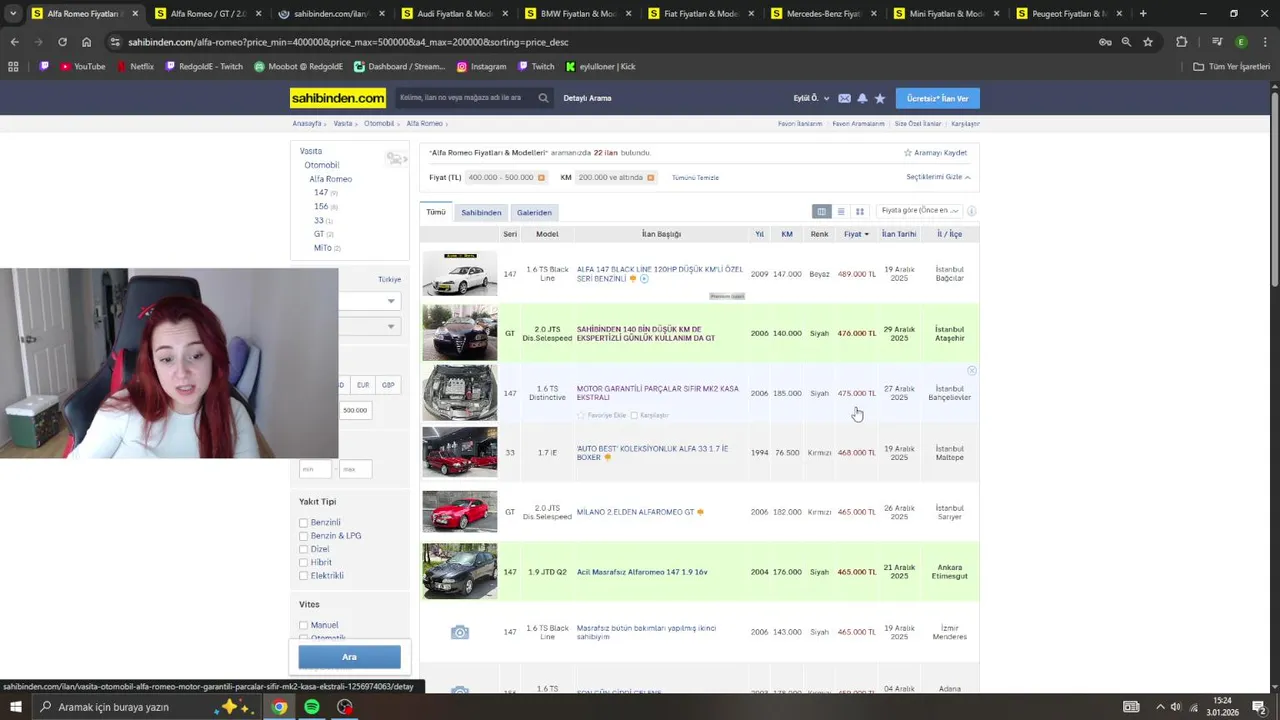Click the max value input field
The width and height of the screenshot is (1280, 720).
pyautogui.click(x=355, y=469)
